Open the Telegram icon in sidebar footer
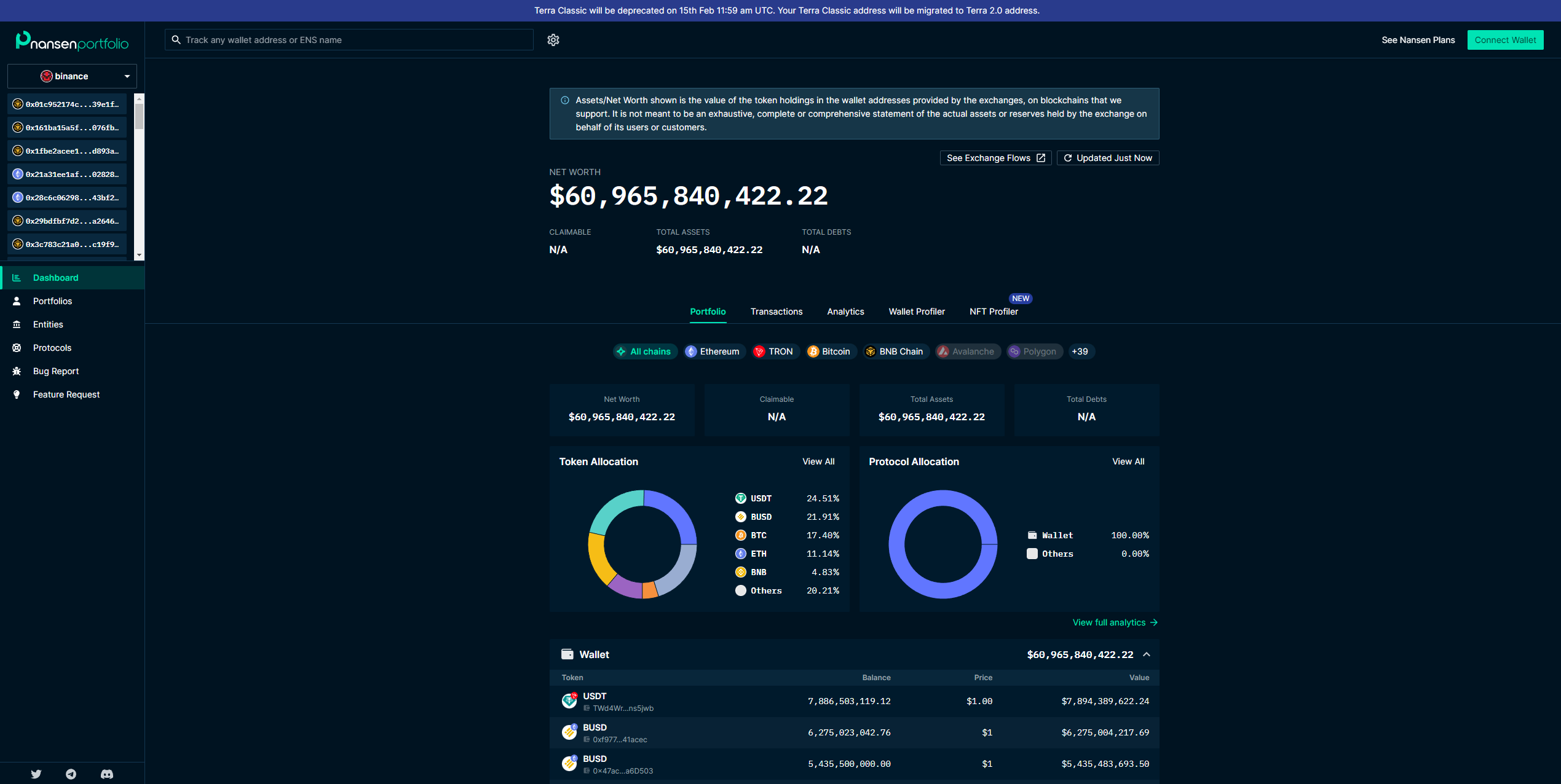Image resolution: width=1561 pixels, height=784 pixels. (71, 774)
